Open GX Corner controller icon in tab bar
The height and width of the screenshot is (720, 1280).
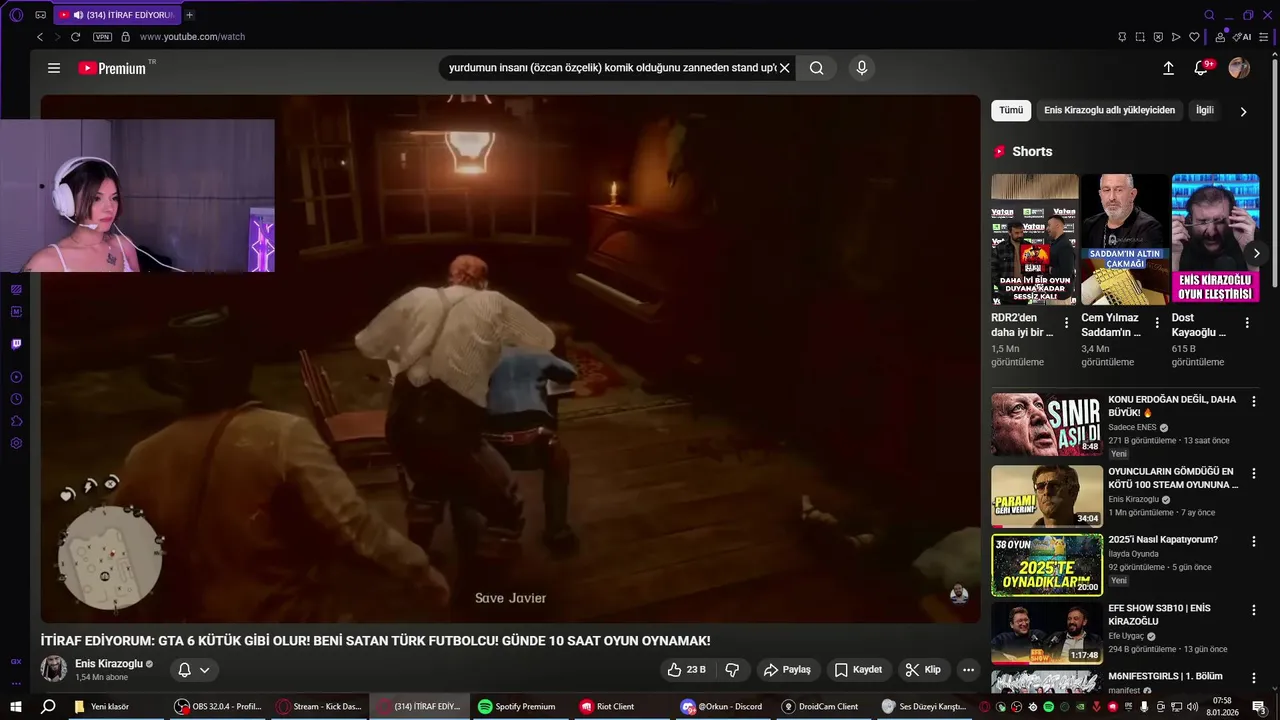[x=40, y=15]
